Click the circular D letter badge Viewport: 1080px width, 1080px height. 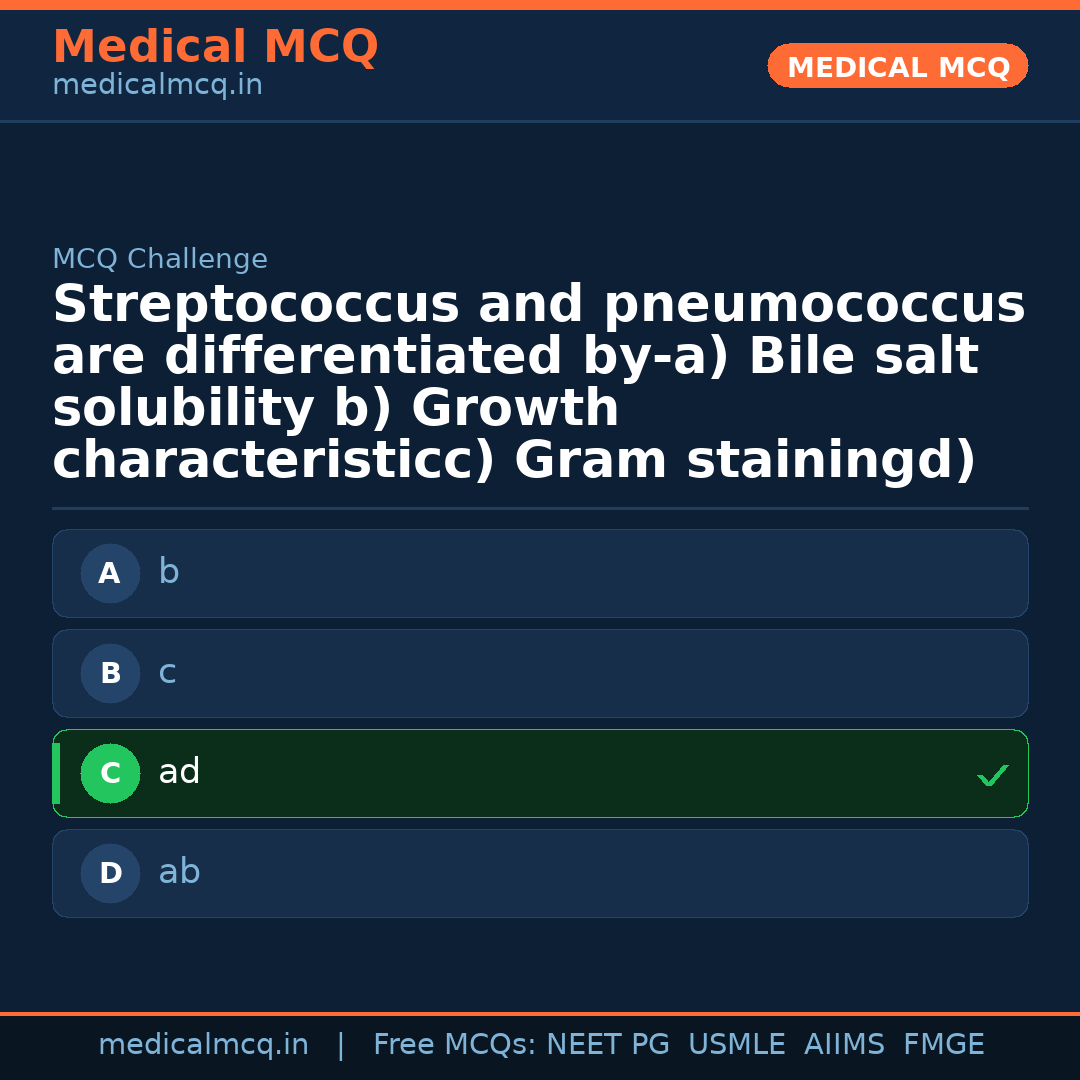pyautogui.click(x=110, y=874)
